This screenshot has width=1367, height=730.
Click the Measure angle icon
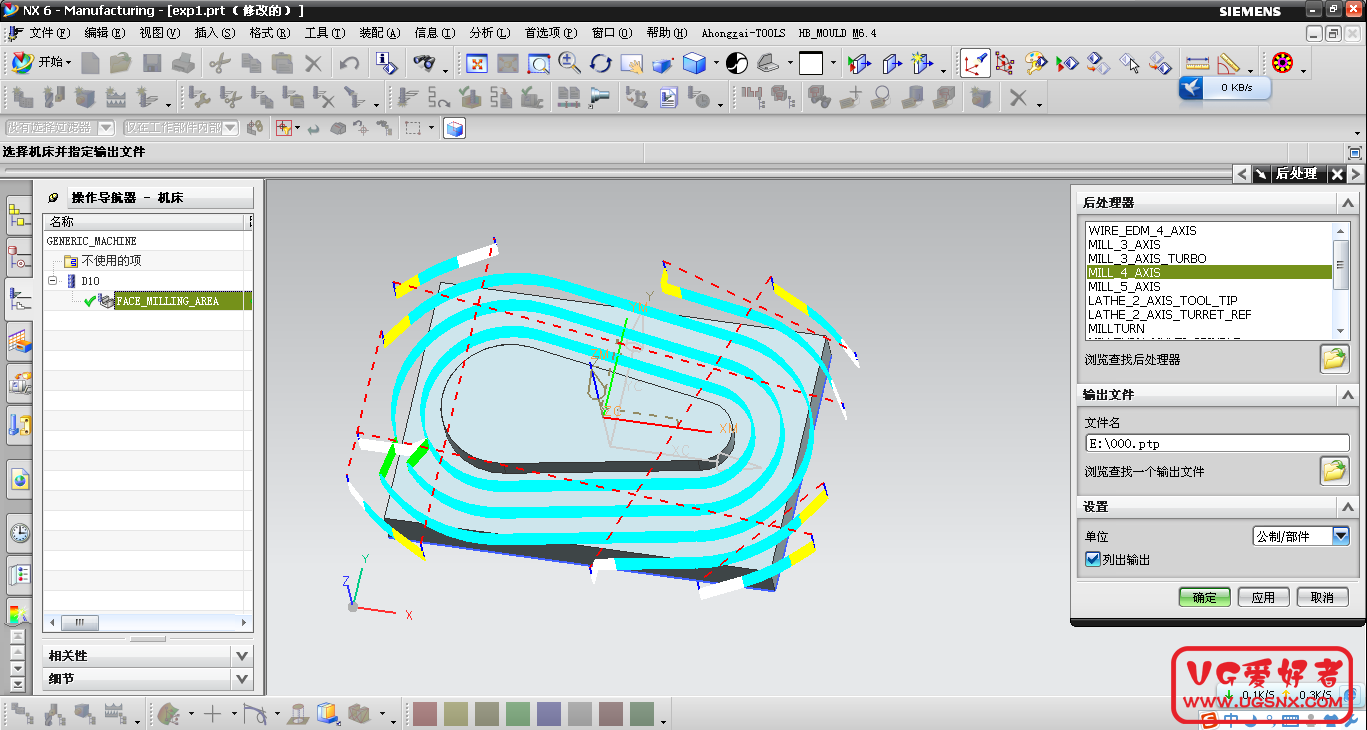tap(1228, 64)
